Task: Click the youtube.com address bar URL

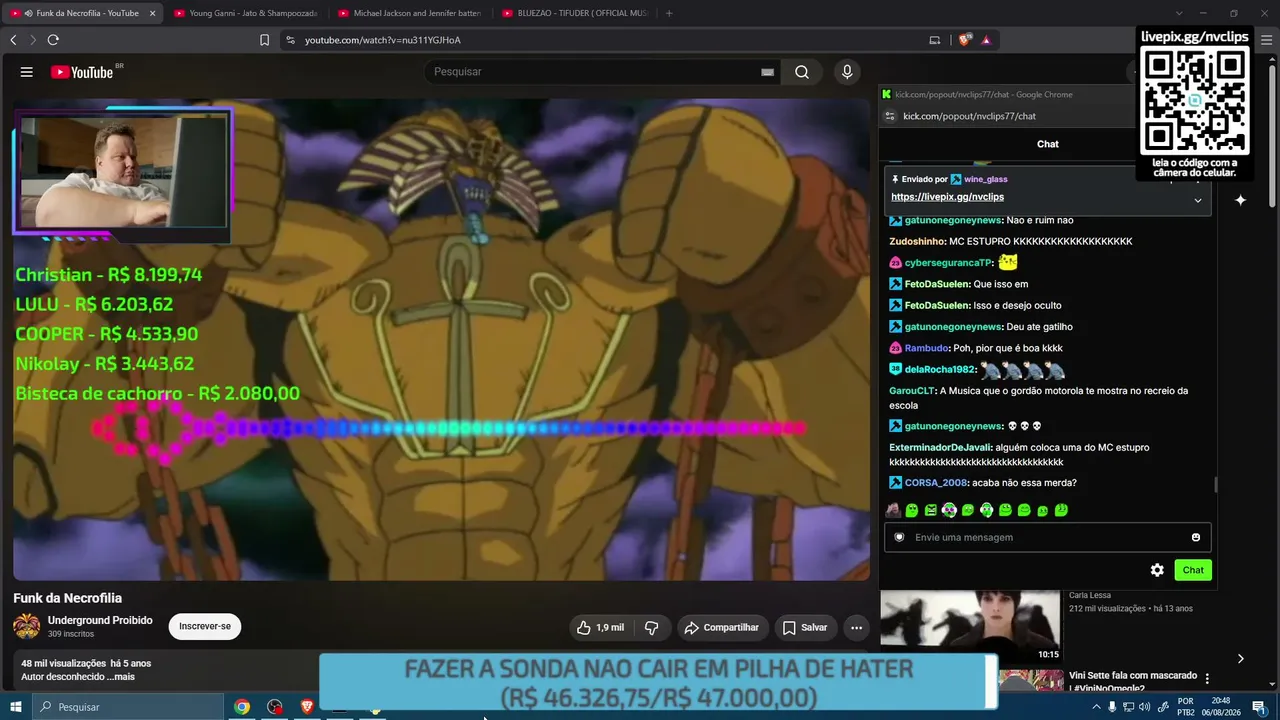Action: coord(383,40)
